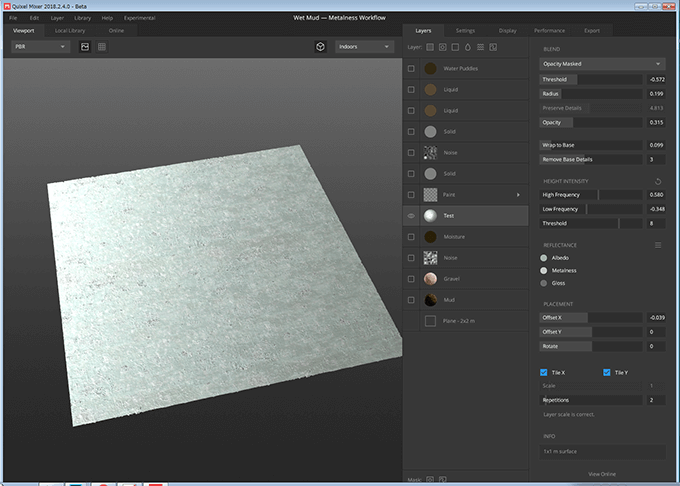This screenshot has width=680, height=486.
Task: Click the Gloss color swatch
Action: coord(544,283)
